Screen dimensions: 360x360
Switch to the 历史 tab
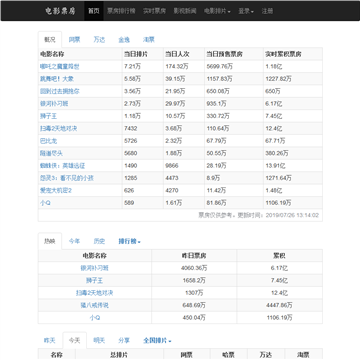[99, 241]
